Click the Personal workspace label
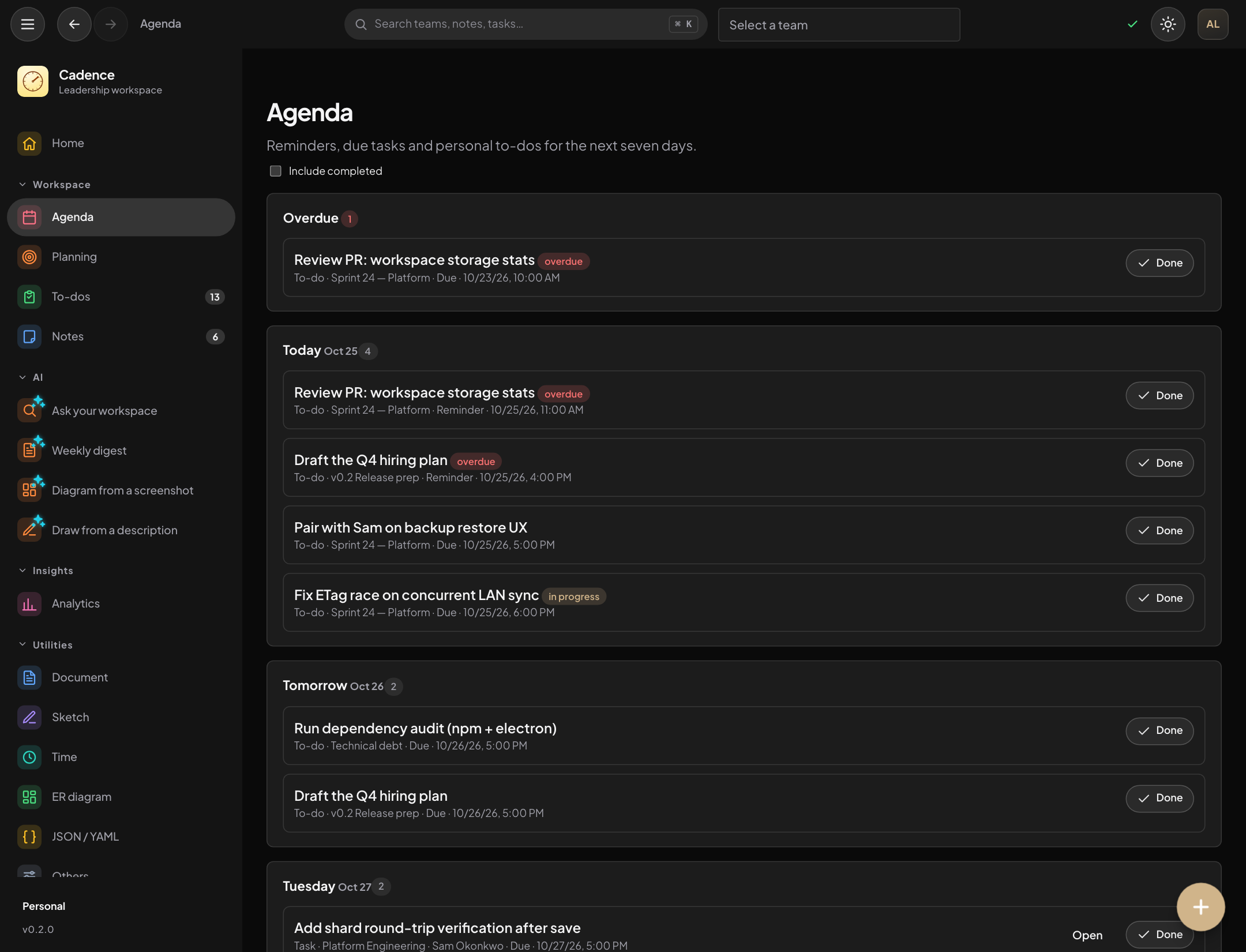 pos(44,906)
